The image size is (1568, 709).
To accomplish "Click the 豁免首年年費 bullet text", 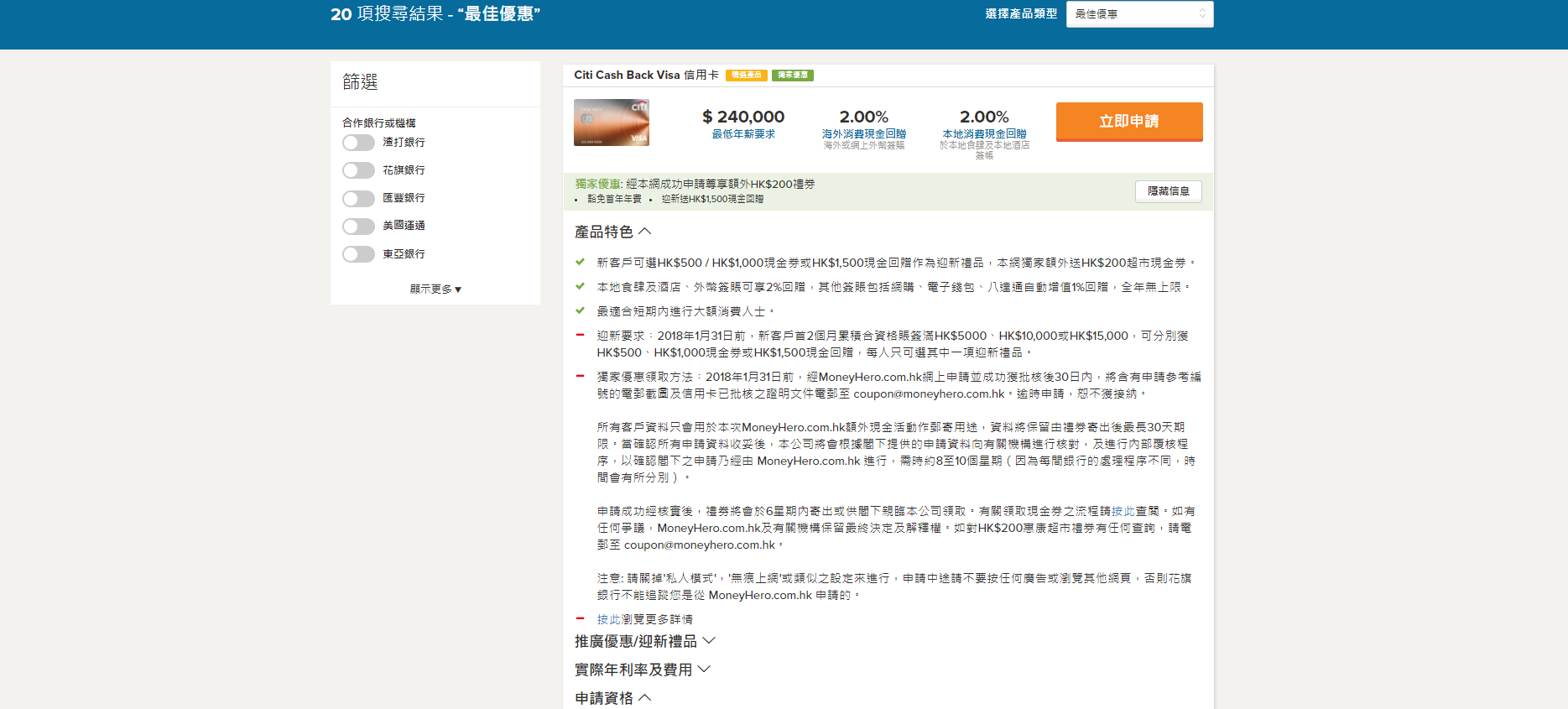I will [614, 200].
